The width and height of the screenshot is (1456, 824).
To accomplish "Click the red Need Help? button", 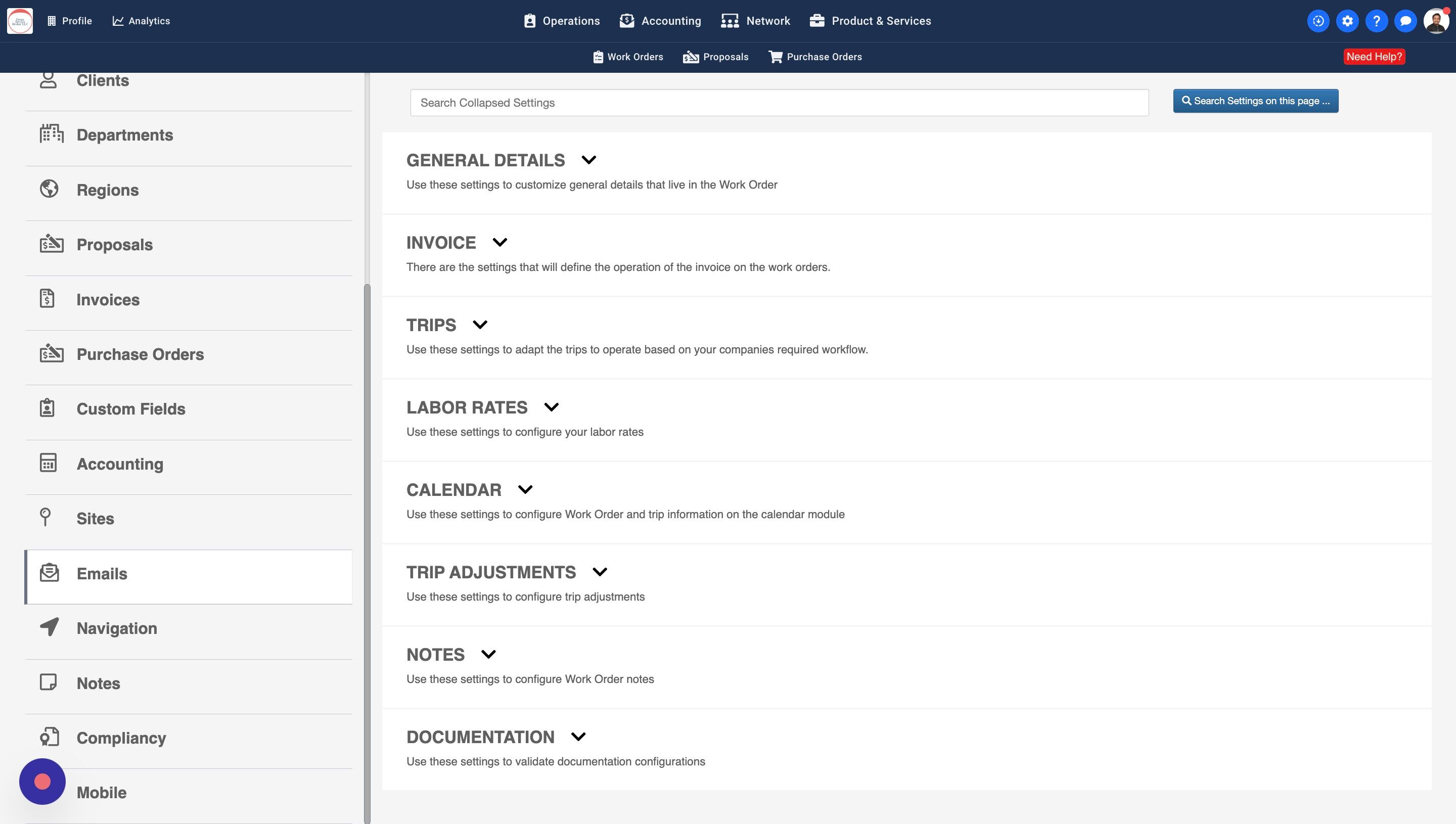I will pos(1374,57).
